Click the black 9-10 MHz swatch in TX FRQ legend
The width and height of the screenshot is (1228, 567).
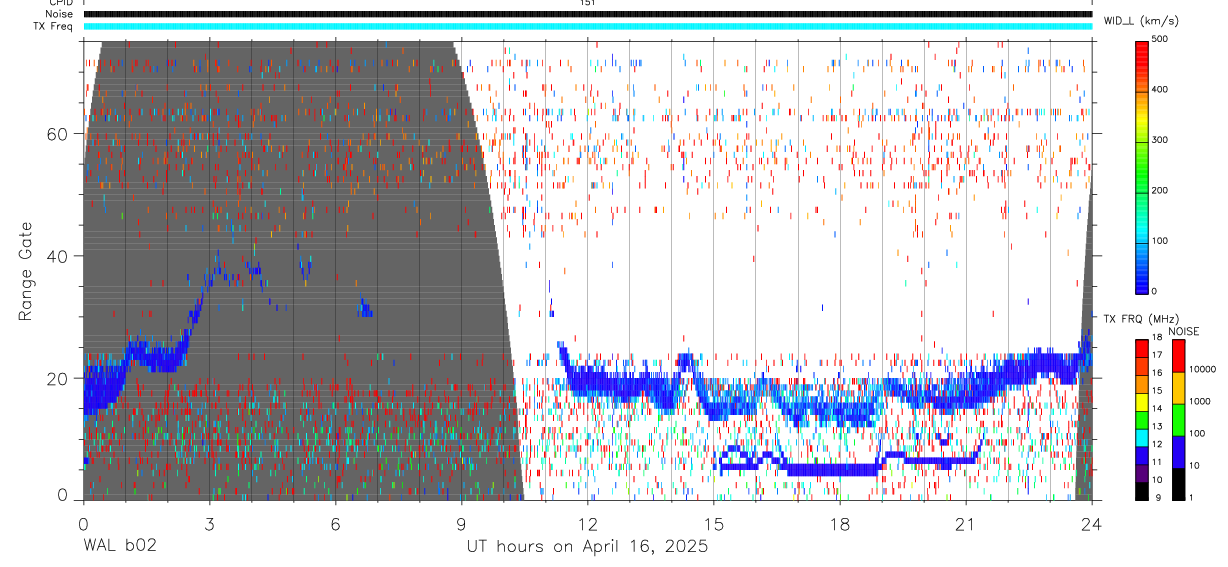point(1142,490)
